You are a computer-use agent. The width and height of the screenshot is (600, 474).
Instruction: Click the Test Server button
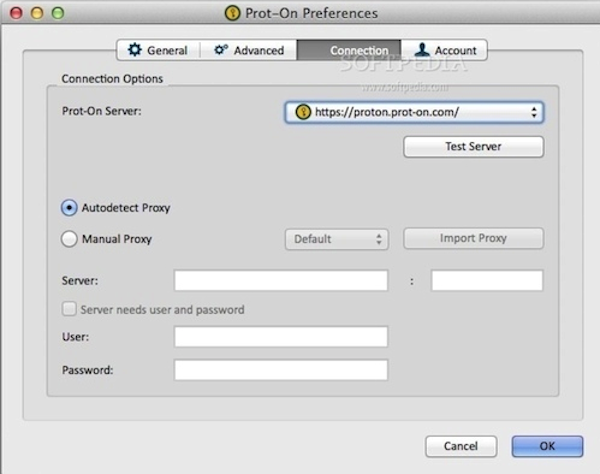point(473,147)
